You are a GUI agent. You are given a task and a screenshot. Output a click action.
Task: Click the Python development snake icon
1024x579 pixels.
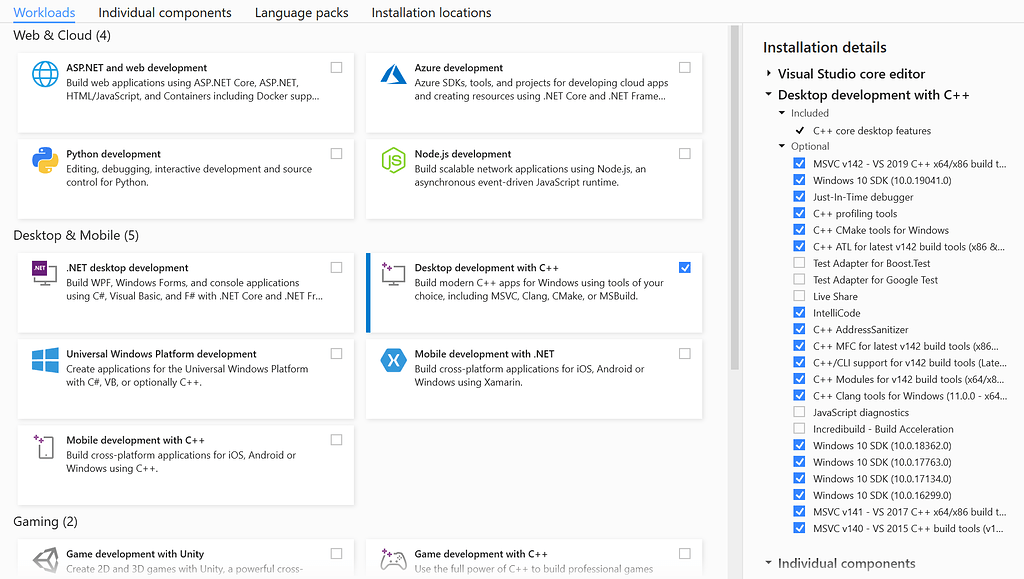coord(46,162)
